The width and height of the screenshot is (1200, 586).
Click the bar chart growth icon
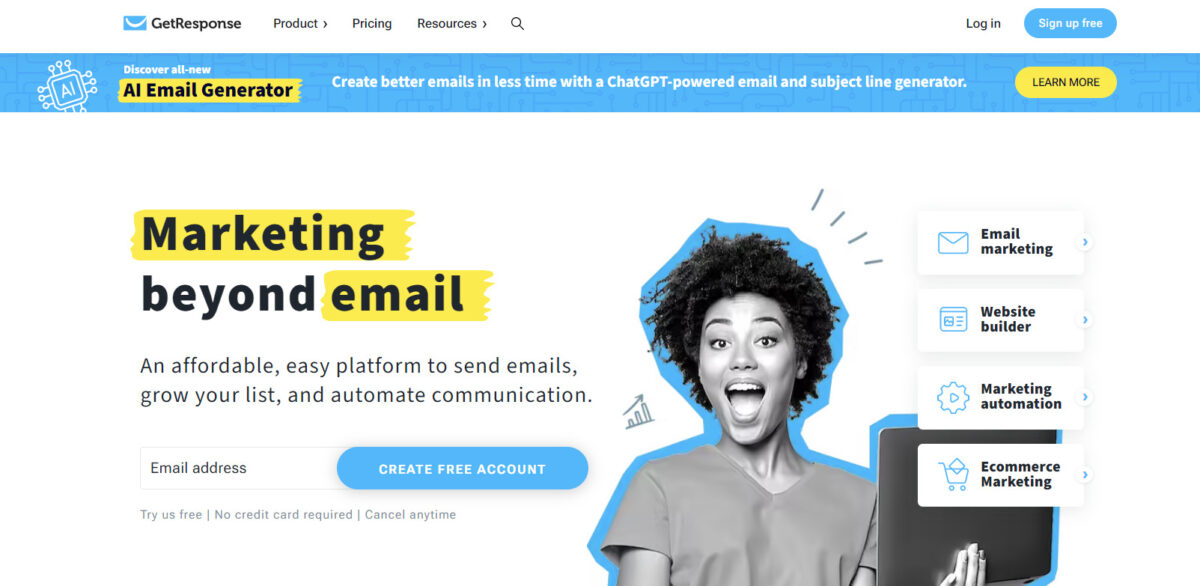(638, 411)
